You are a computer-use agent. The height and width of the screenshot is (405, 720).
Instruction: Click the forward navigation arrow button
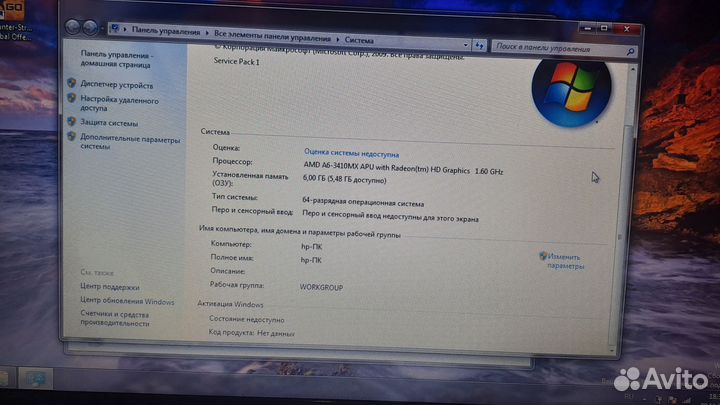click(91, 27)
